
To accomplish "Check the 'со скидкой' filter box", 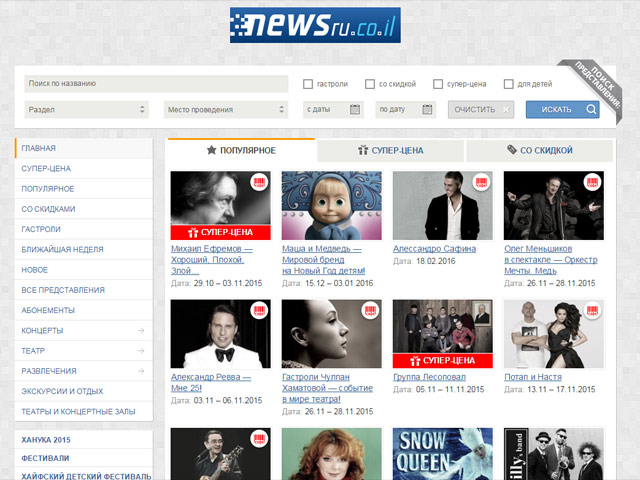I will coord(370,84).
